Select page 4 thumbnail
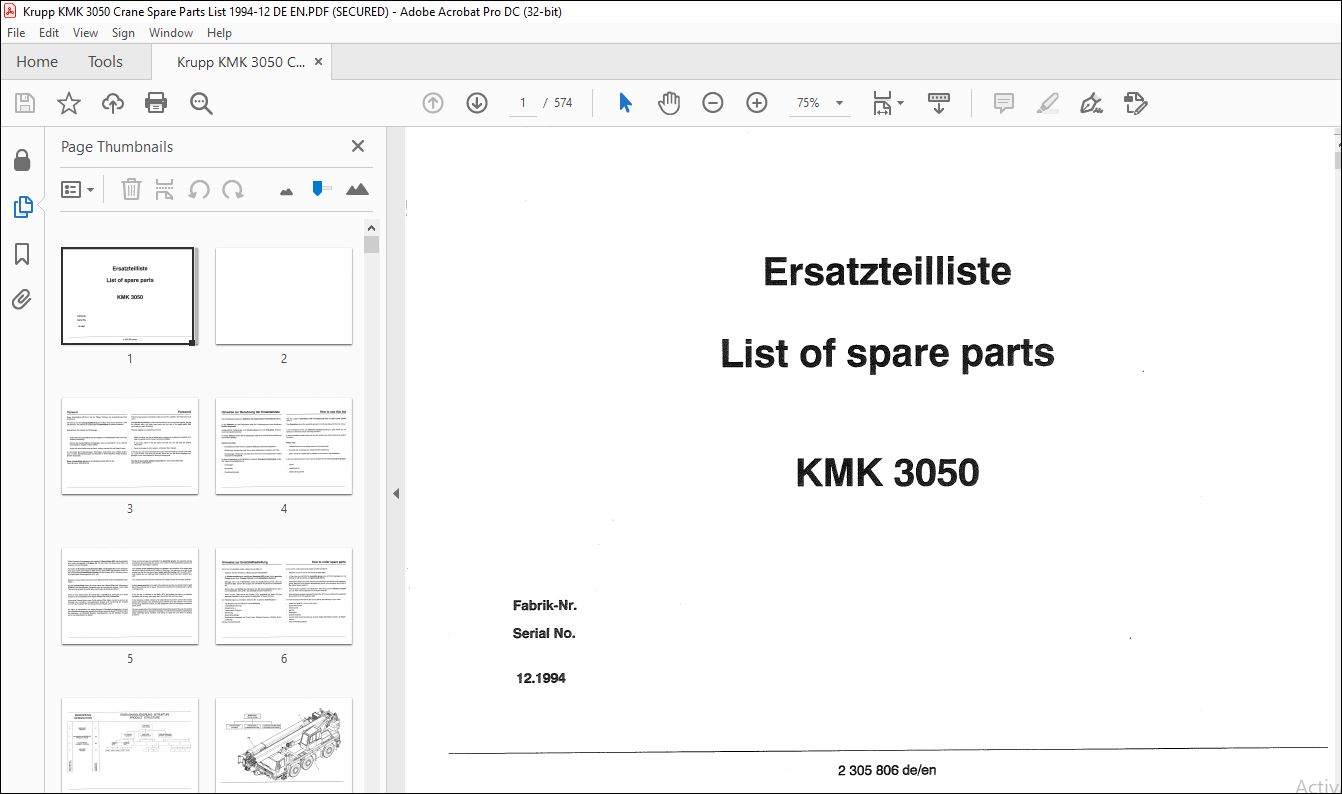Viewport: 1342px width, 794px height. (x=284, y=446)
